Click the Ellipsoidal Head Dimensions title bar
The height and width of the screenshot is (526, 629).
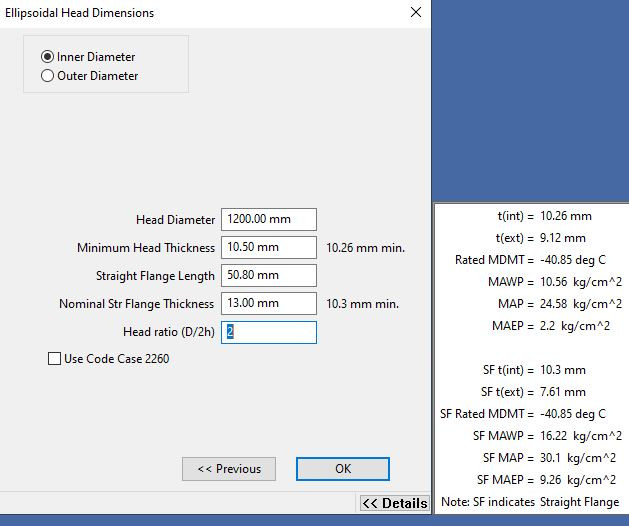200,13
